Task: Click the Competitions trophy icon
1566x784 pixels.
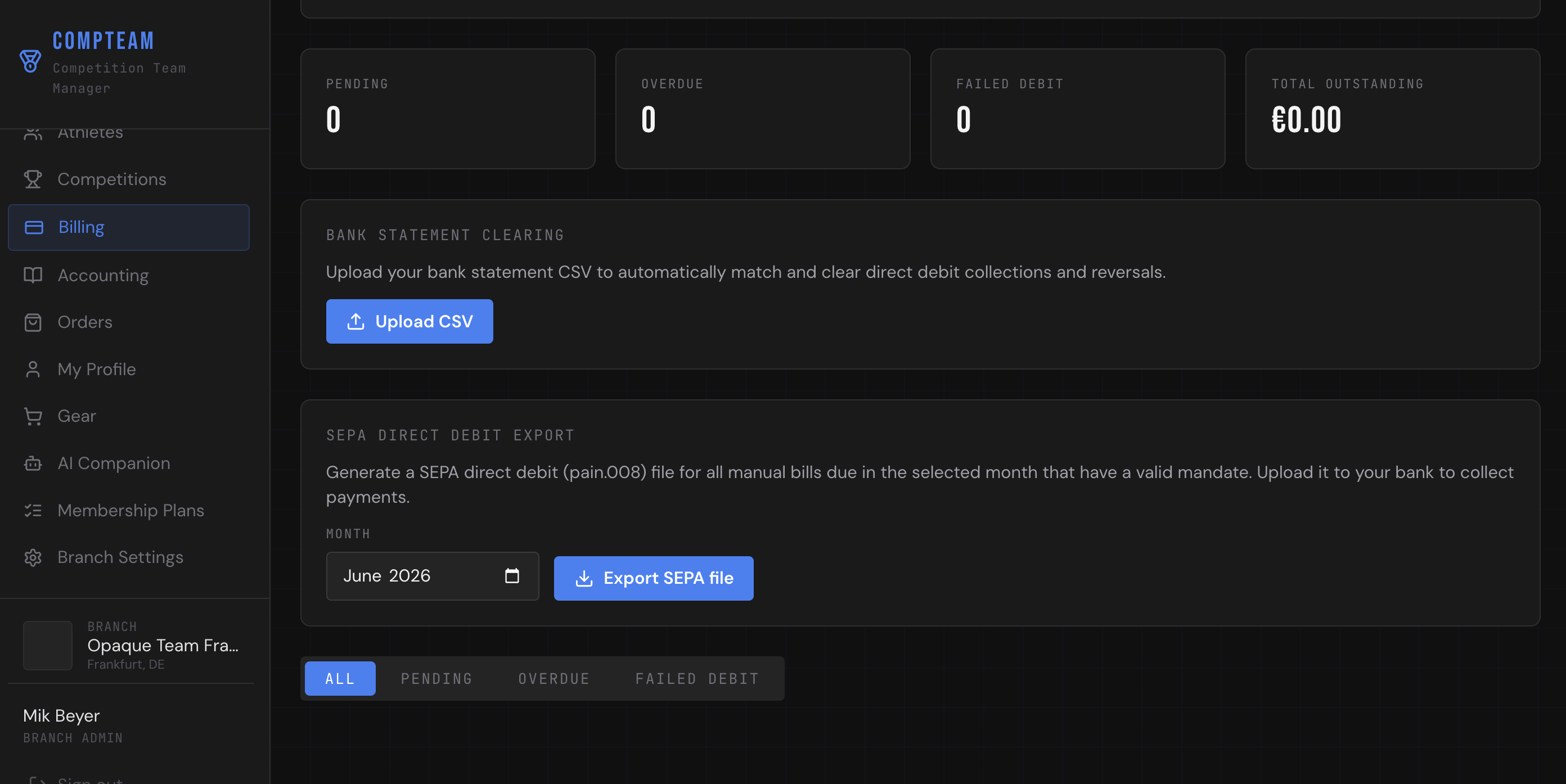Action: 33,179
